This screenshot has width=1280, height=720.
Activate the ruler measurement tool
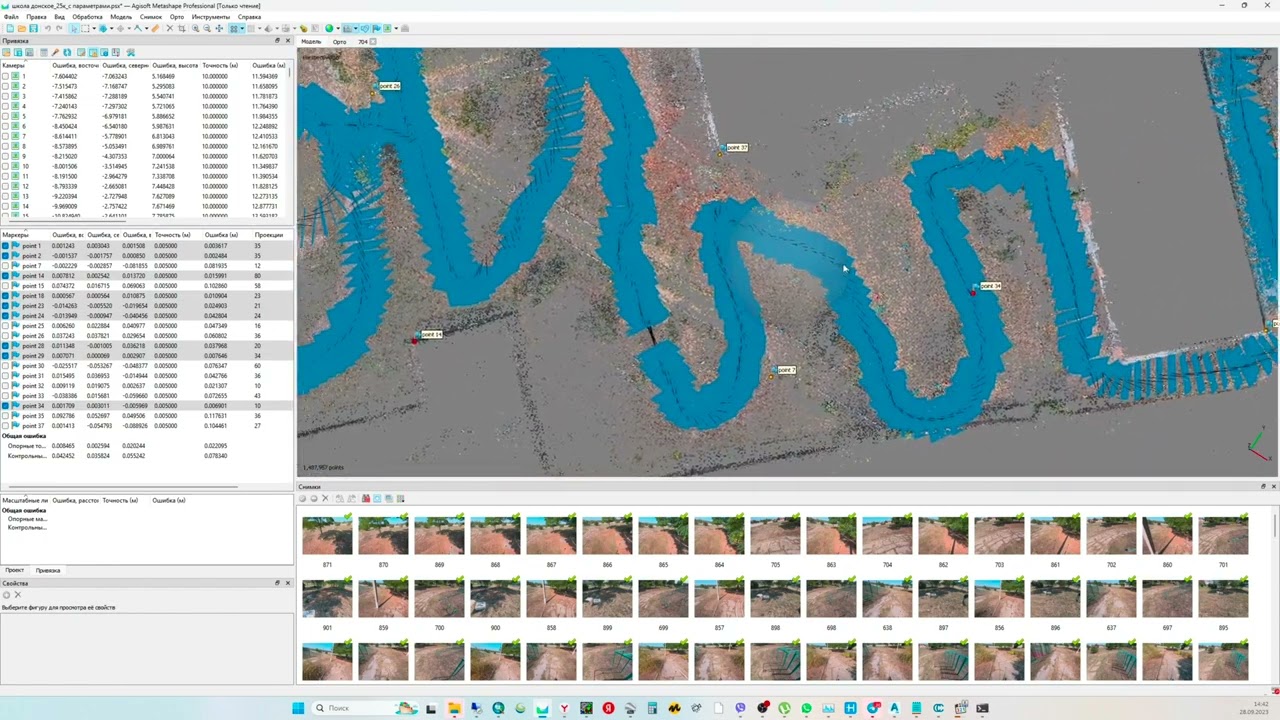pyautogui.click(x=155, y=28)
